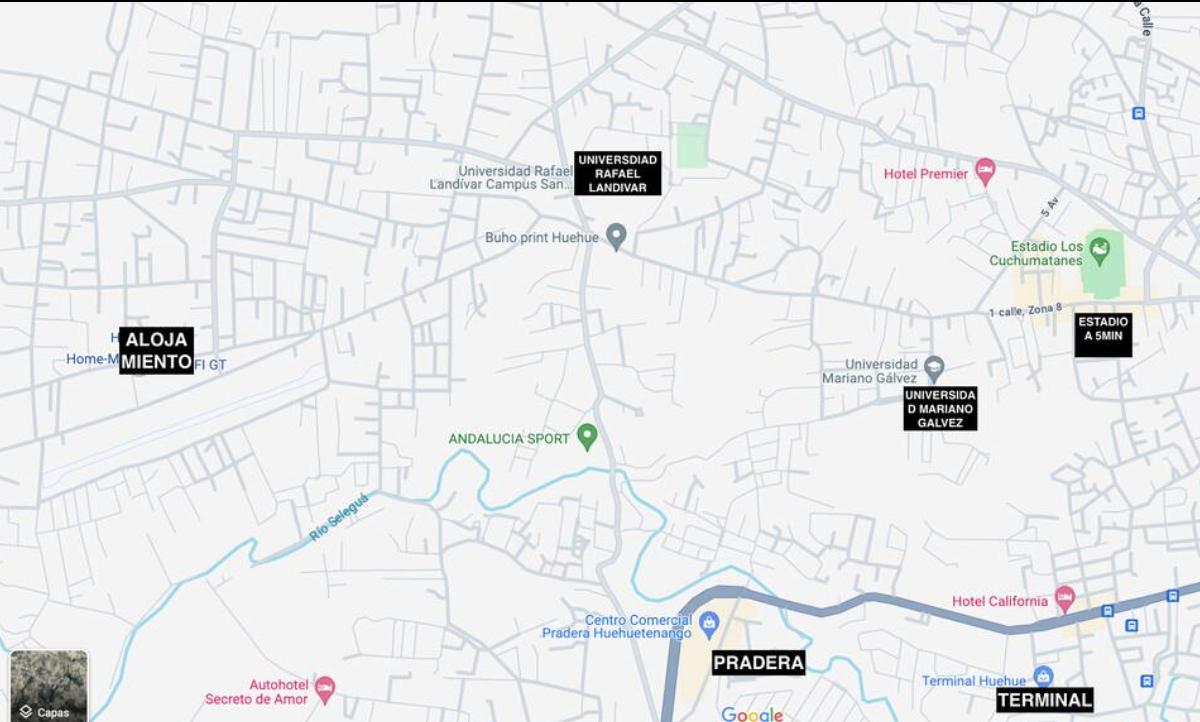The height and width of the screenshot is (722, 1200).
Task: Open the Capas layers satellite thumbnail
Action: pos(49,685)
